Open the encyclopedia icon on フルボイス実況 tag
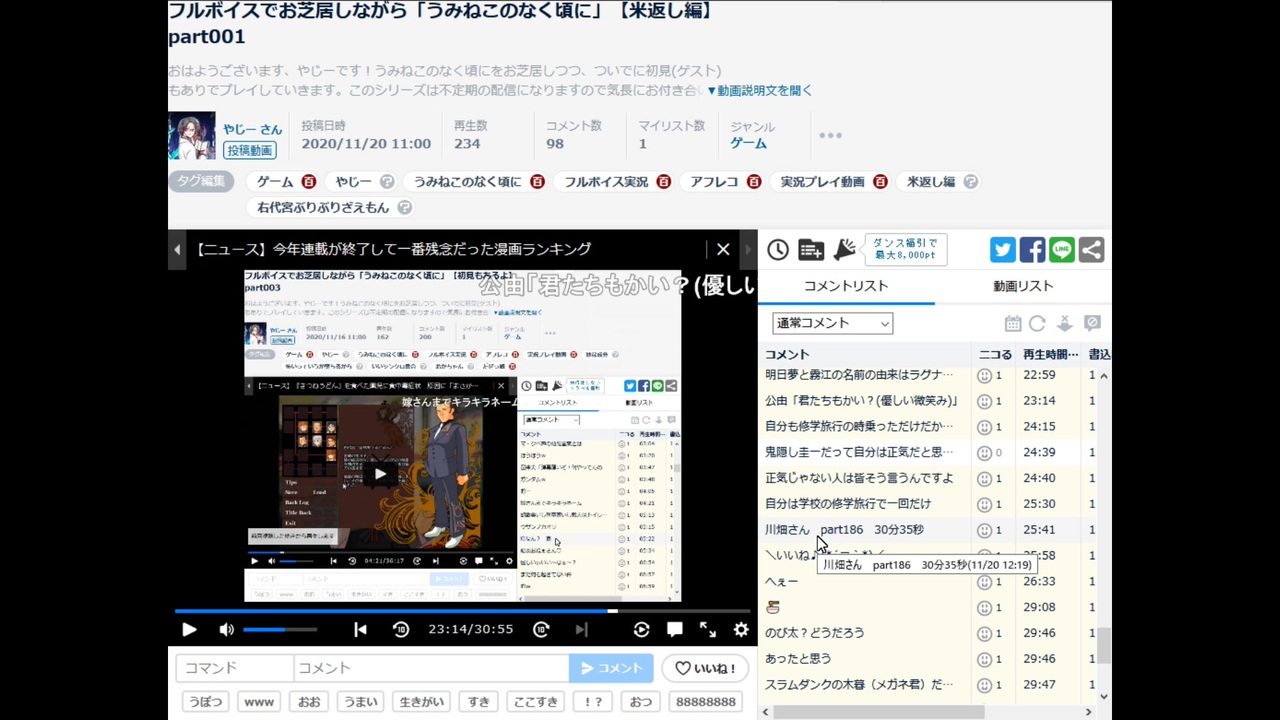1280x720 pixels. coord(664,182)
